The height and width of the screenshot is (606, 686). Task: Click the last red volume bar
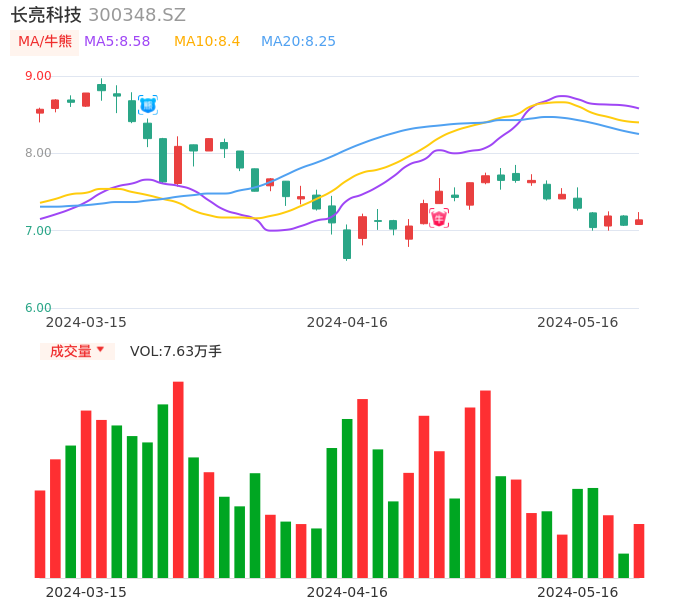639,551
